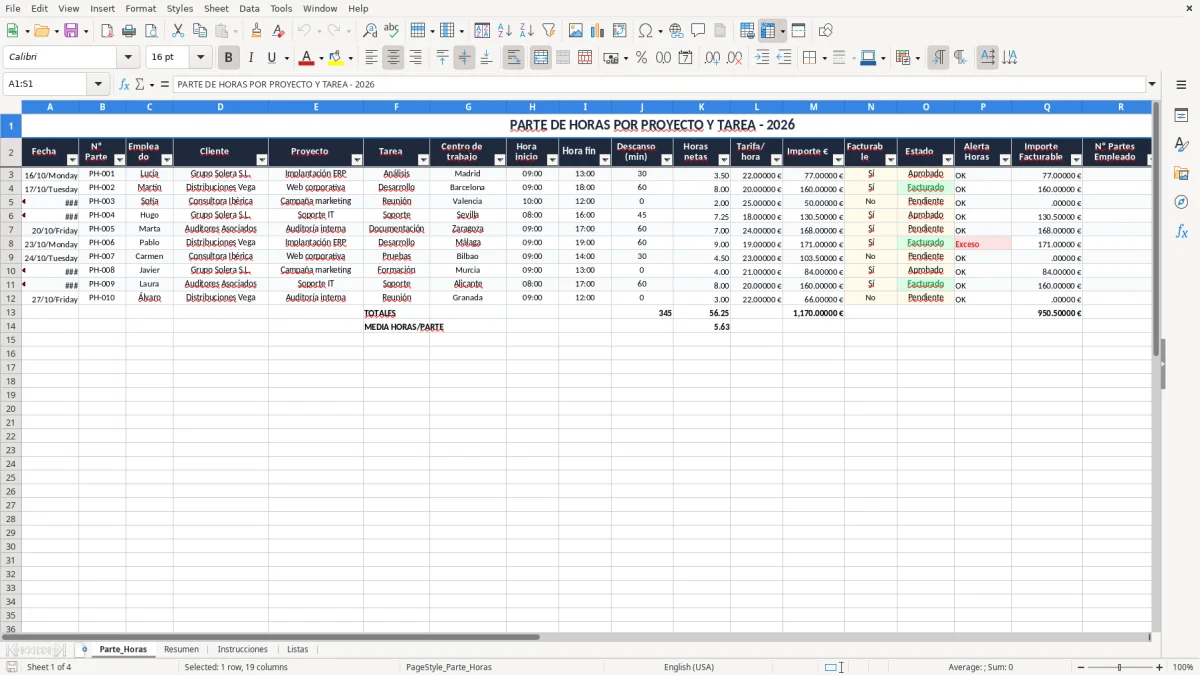The width and height of the screenshot is (1200, 675).
Task: Open Print Preview
Action: (151, 31)
